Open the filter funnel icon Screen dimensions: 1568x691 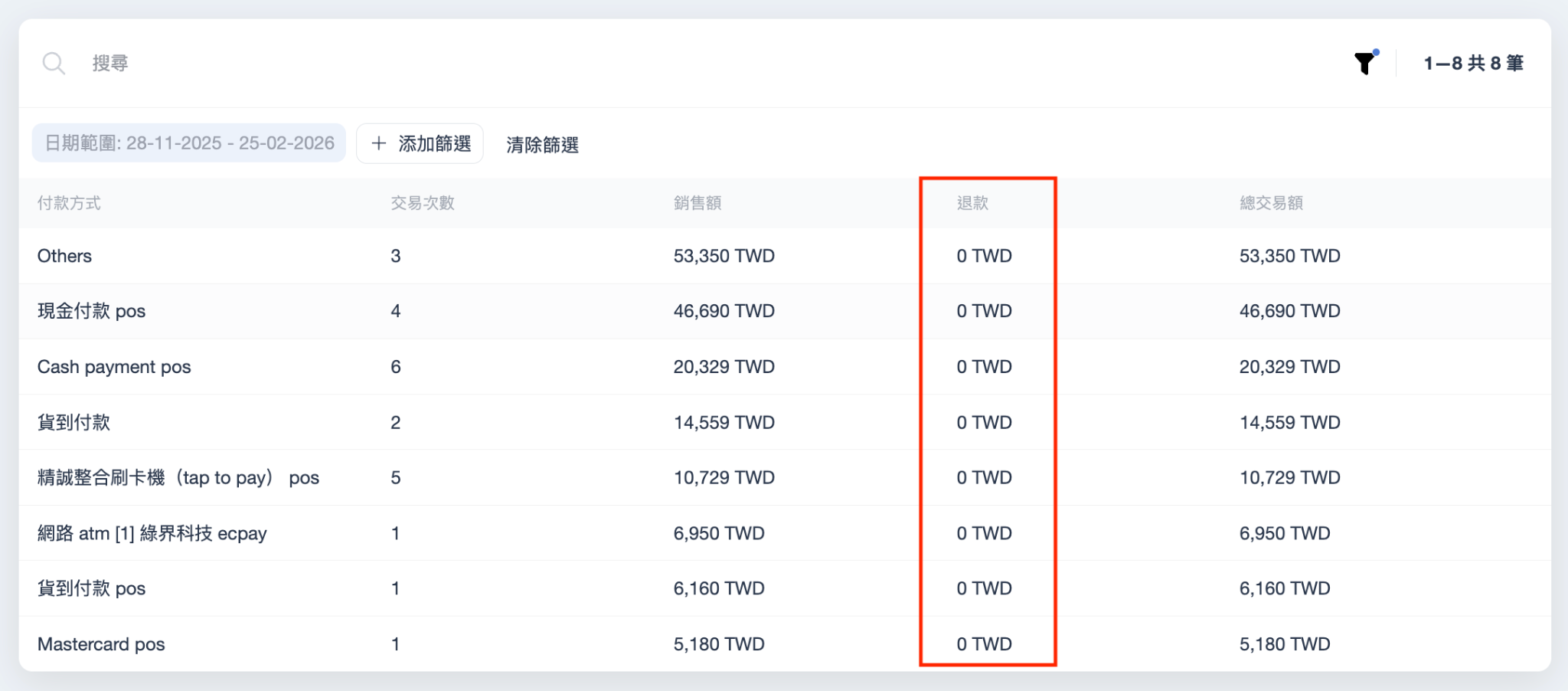[x=1364, y=63]
